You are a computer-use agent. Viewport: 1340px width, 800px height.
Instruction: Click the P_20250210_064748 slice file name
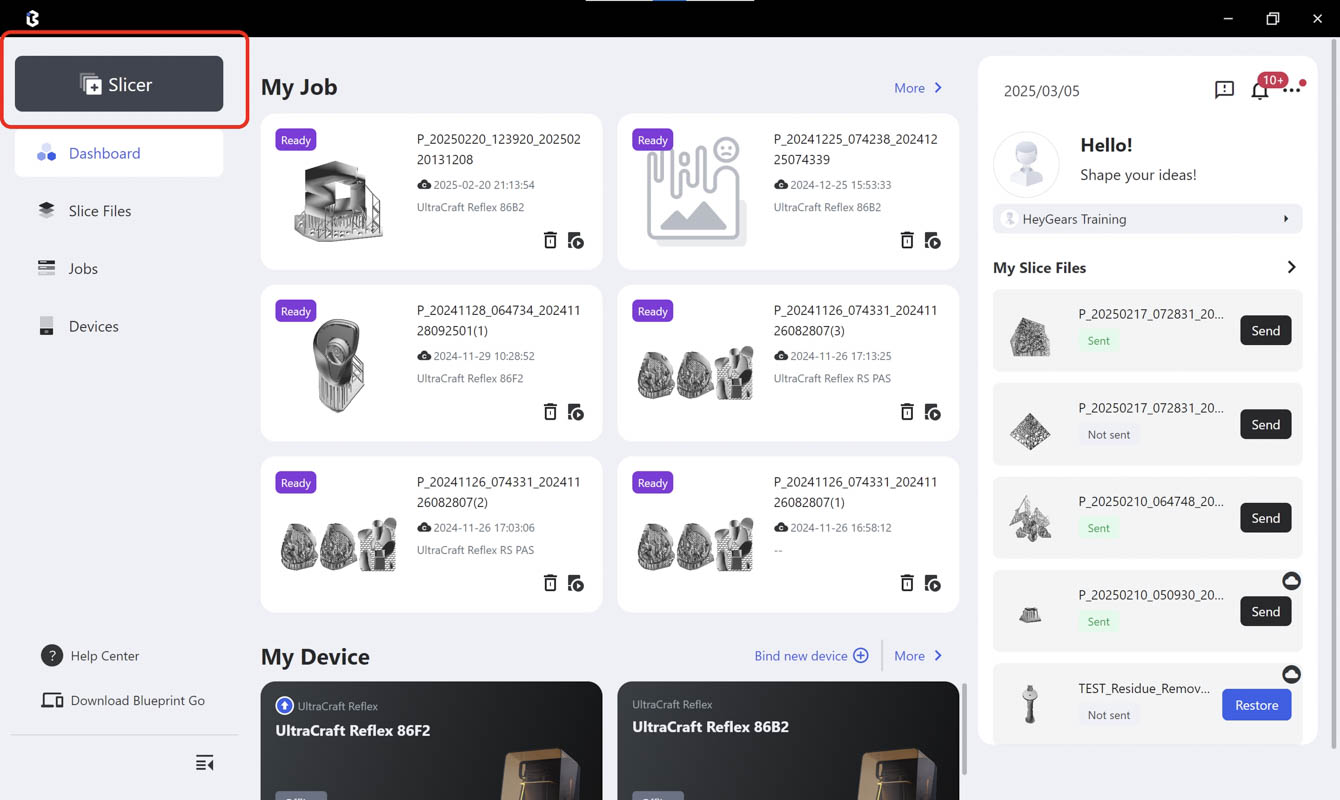point(1151,501)
